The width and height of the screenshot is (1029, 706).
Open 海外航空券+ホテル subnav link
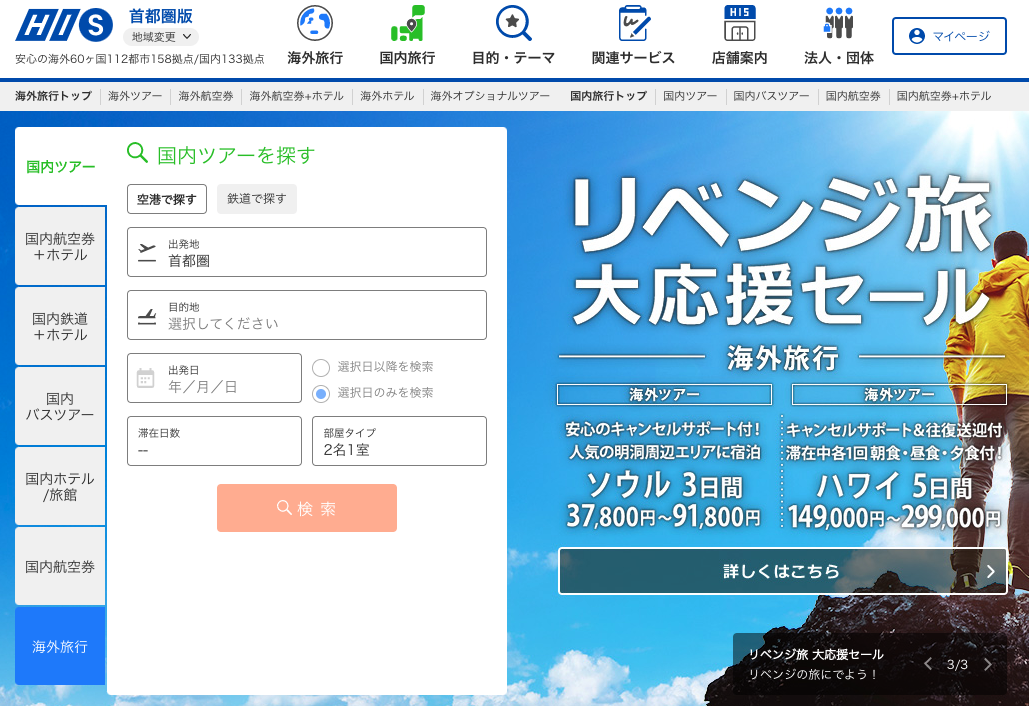click(x=296, y=96)
